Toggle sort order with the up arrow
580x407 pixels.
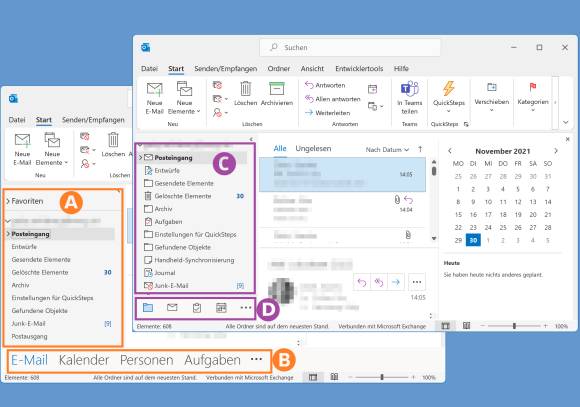click(420, 149)
